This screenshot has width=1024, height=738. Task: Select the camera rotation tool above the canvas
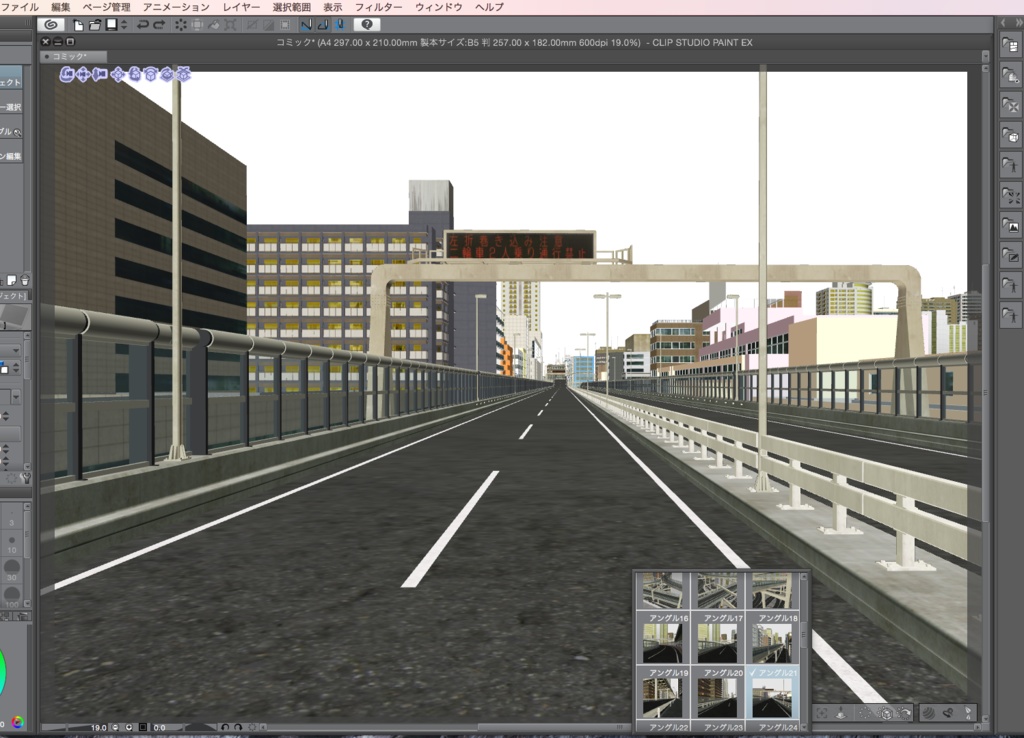(x=68, y=74)
